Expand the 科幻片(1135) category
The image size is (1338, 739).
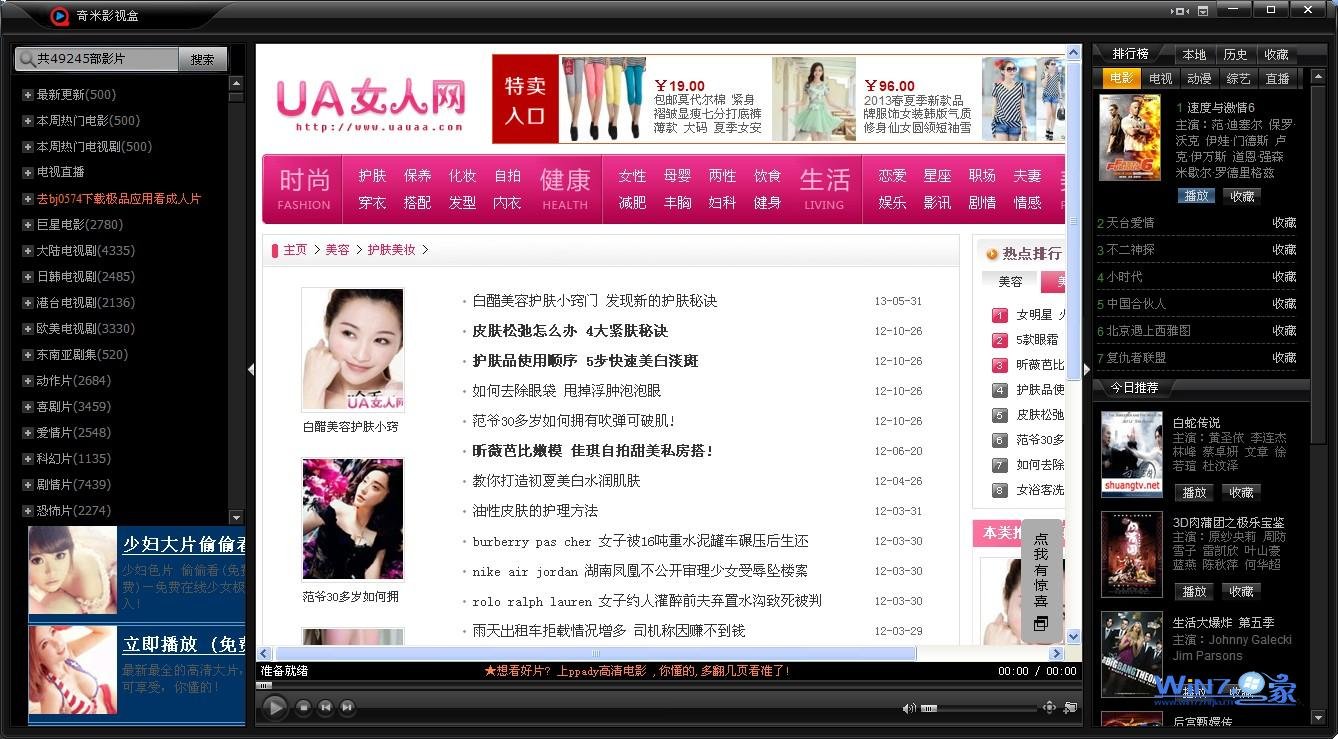[x=28, y=459]
